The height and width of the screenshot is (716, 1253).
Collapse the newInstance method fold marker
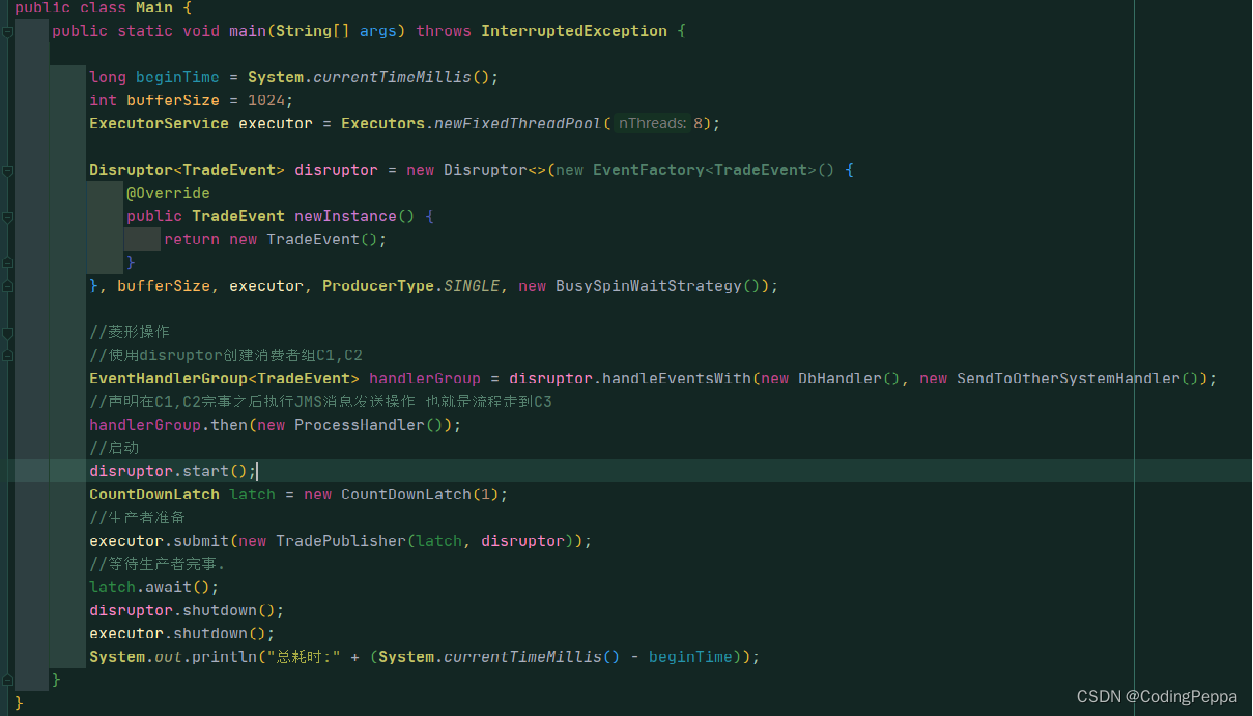[x=7, y=217]
